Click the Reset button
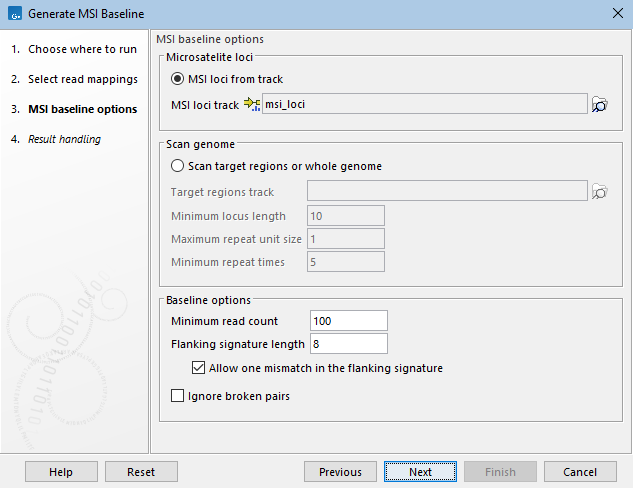Viewport: 633px width, 488px height. click(141, 471)
